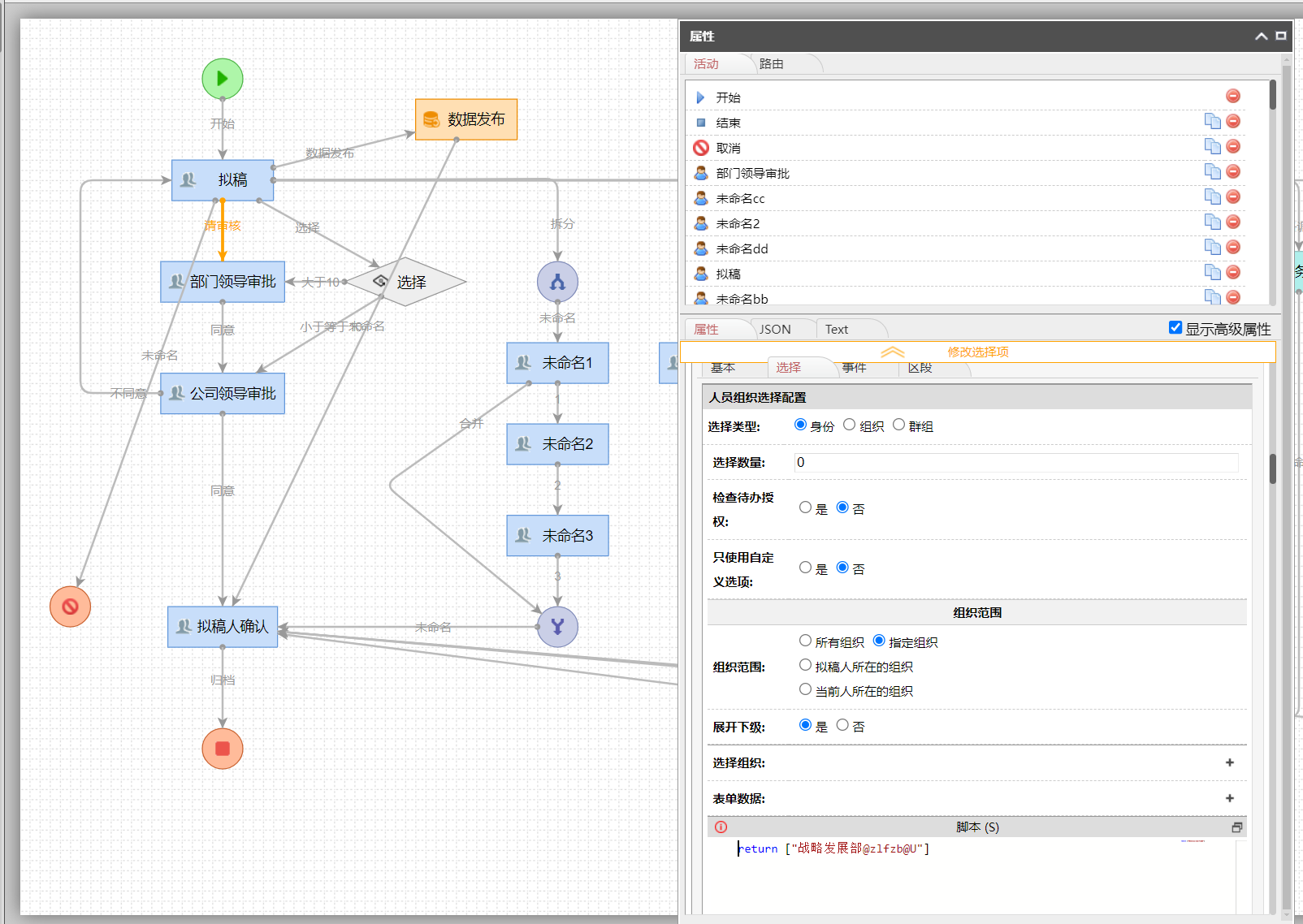Open the JSON tab
This screenshot has width=1303, height=924.
coord(774,329)
